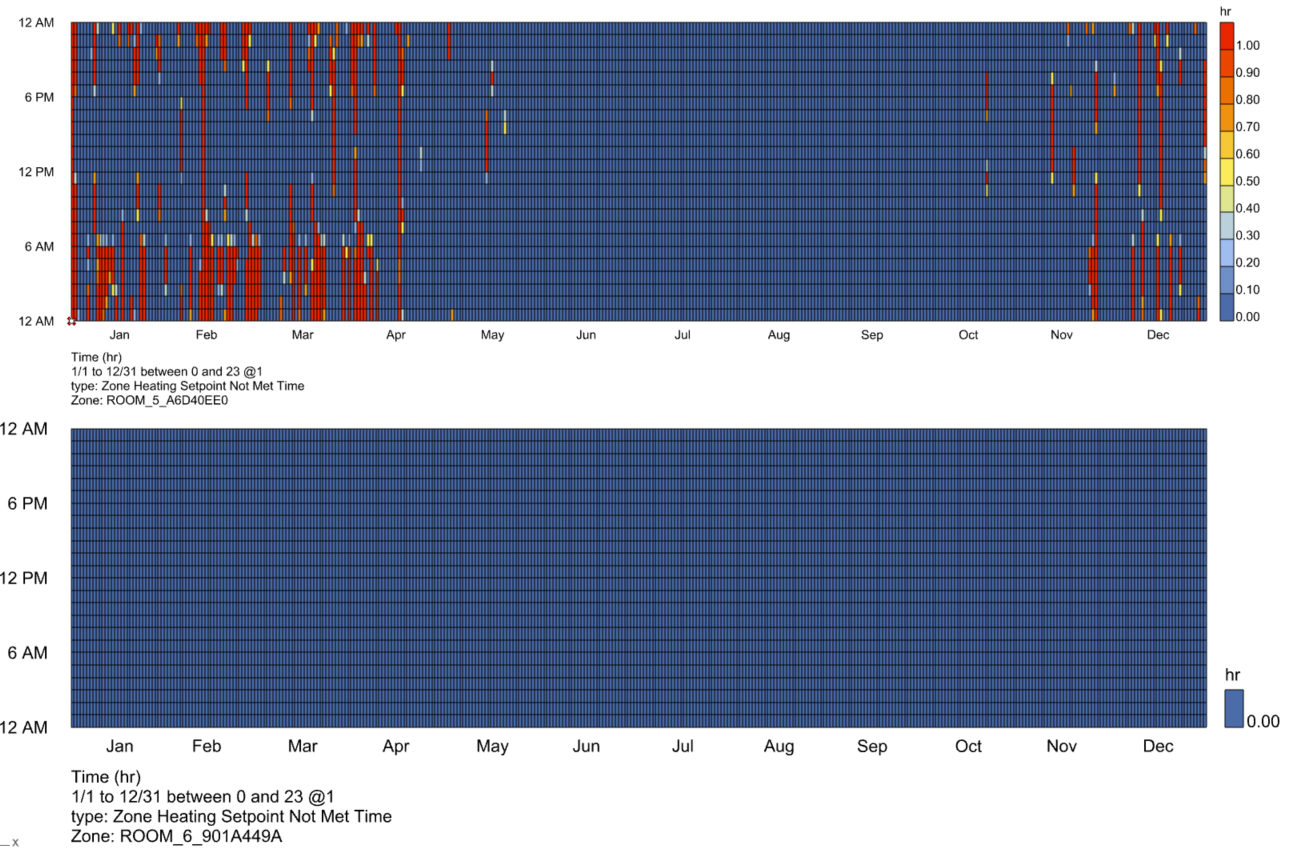Click the 0.60 value in ROOM_5 legend

(1247, 154)
